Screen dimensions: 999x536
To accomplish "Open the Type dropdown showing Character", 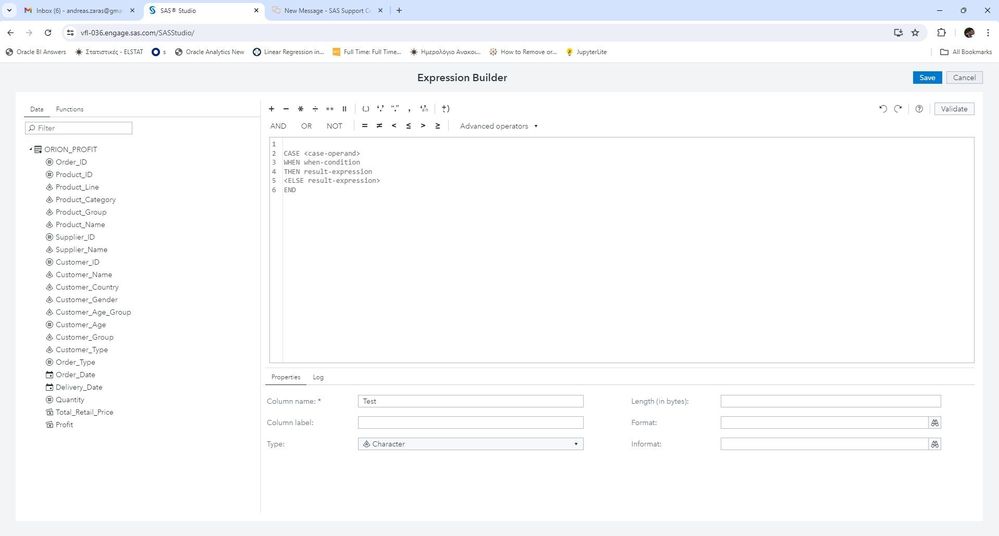I will pyautogui.click(x=470, y=444).
